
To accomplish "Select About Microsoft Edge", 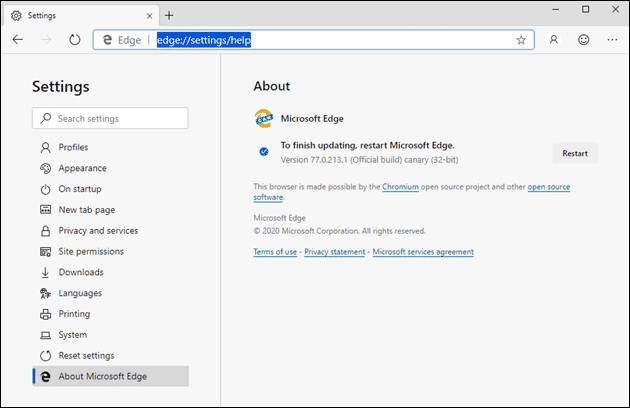I will pos(110,377).
